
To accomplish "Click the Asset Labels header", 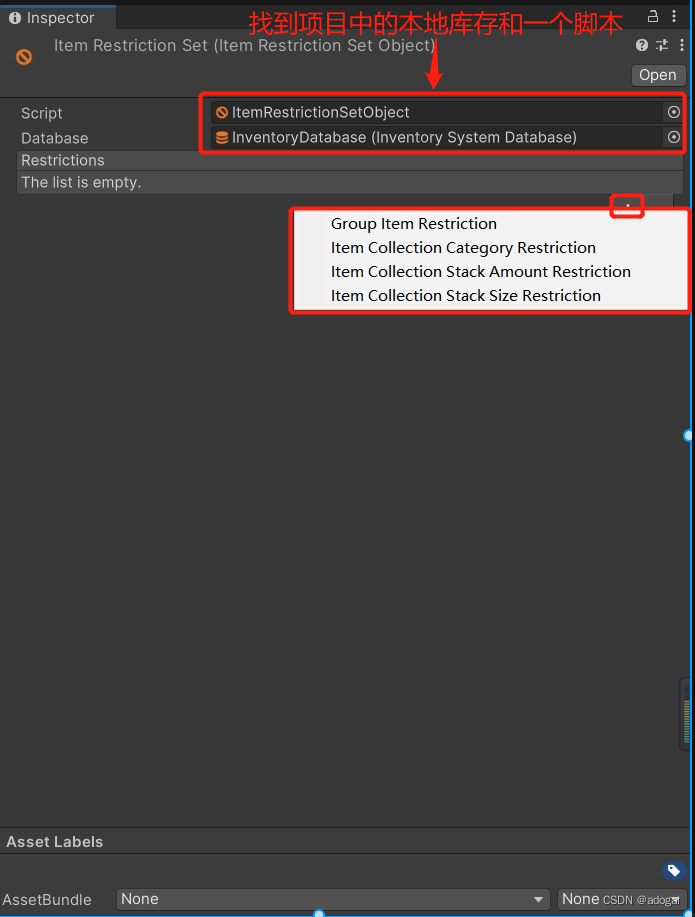I will [x=54, y=842].
